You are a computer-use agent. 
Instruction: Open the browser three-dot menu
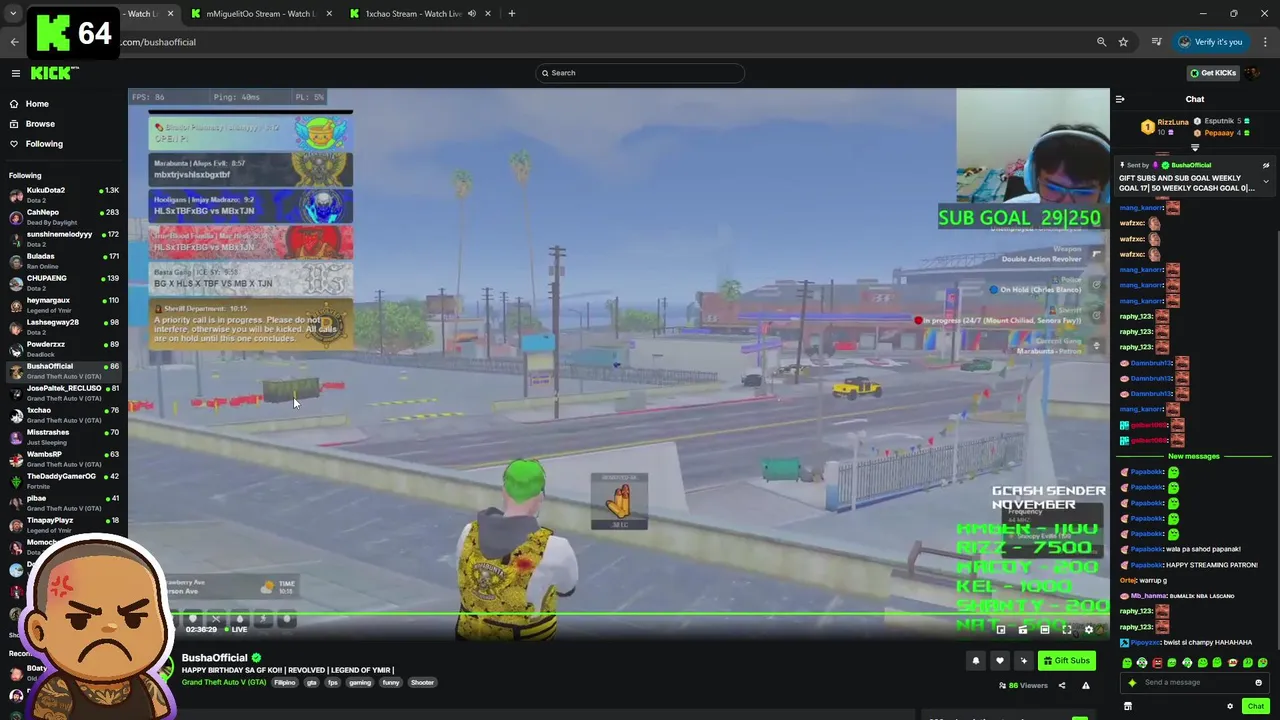pos(1265,42)
